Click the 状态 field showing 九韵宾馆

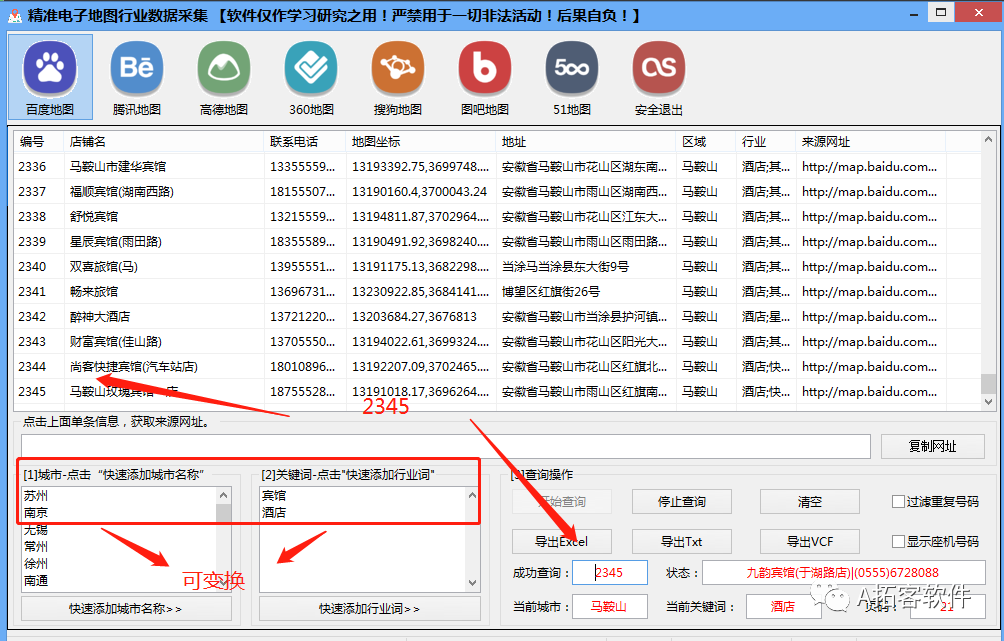coord(843,572)
